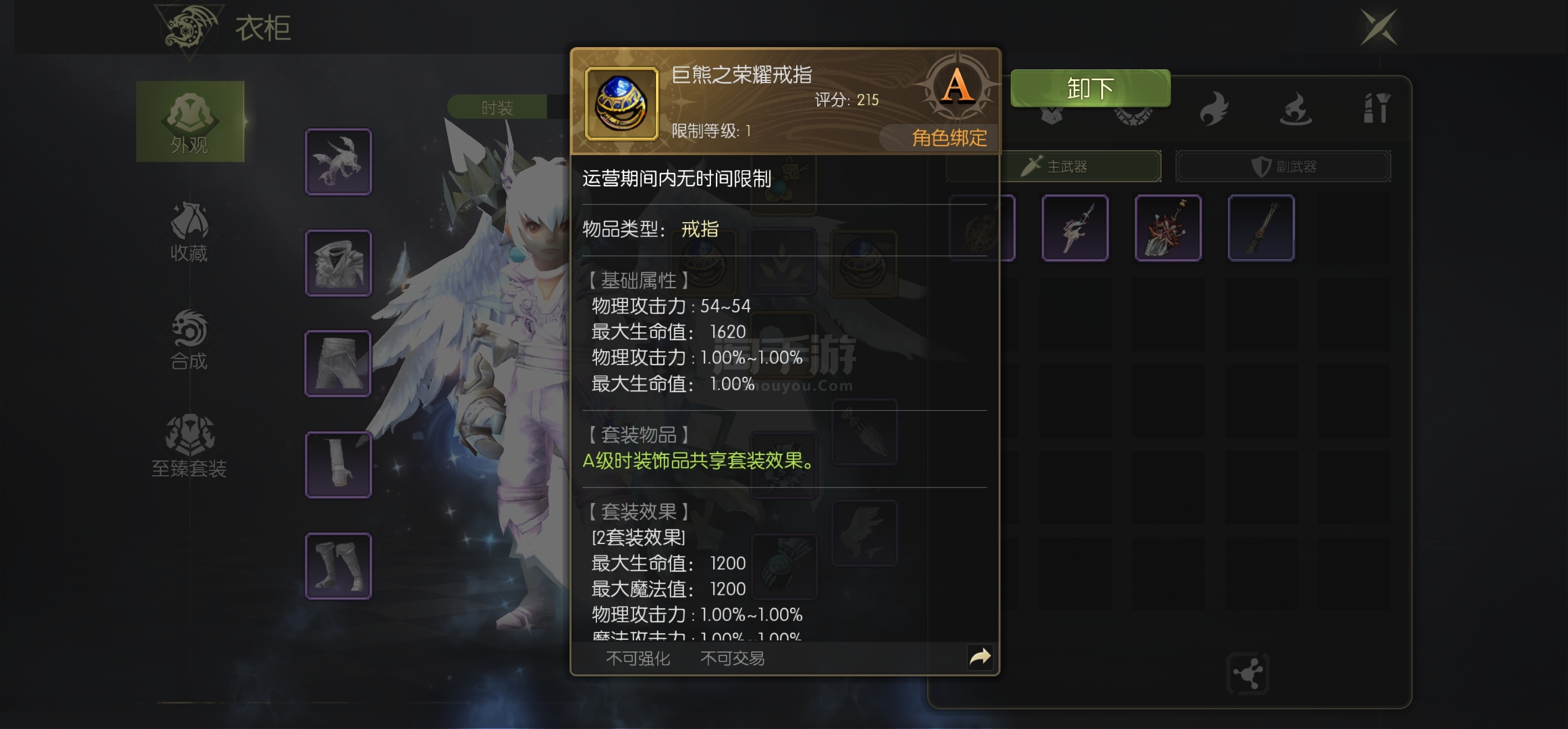
Task: Open the 至臻套装 set menu
Action: (x=189, y=446)
